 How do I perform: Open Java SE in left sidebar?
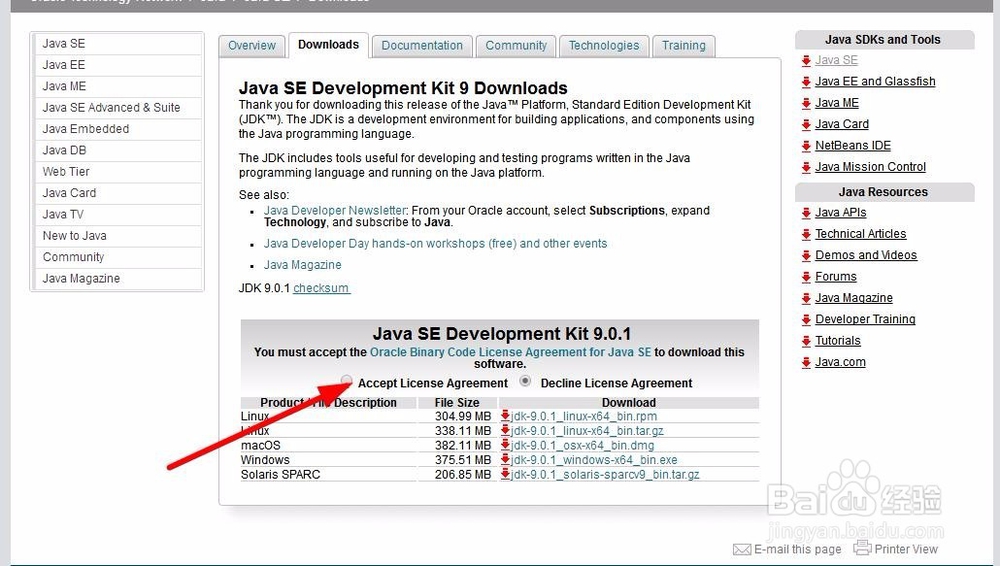point(118,43)
